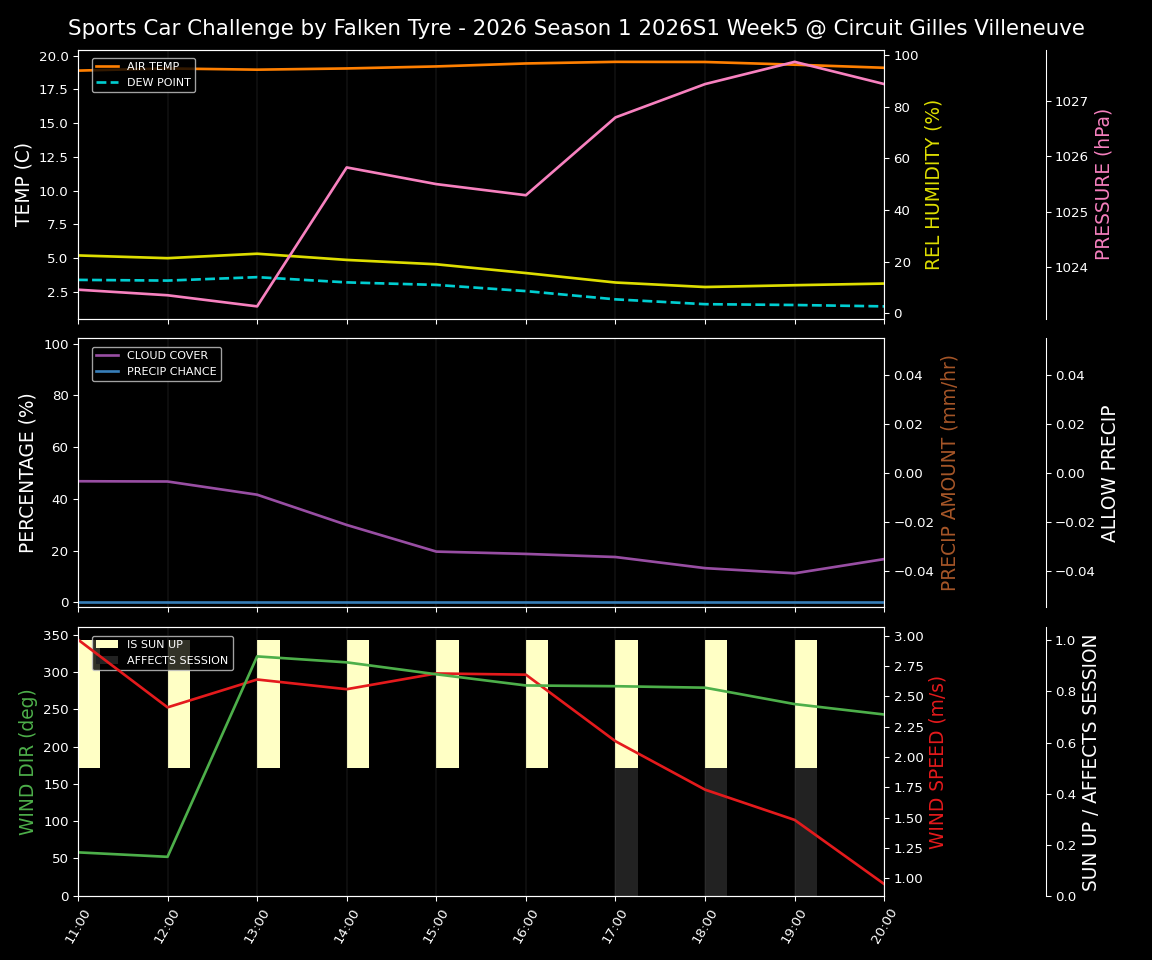Click the pink PRESSURE line at its peak
The width and height of the screenshot is (1152, 960).
coord(795,62)
